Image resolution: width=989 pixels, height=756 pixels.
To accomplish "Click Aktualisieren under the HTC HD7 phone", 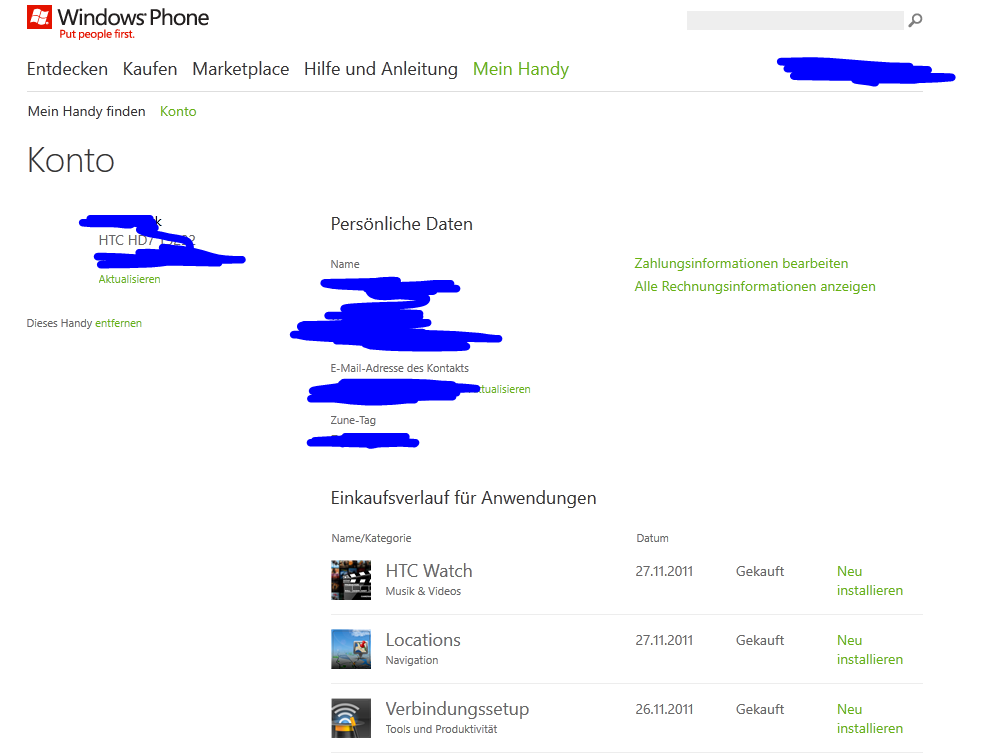I will pos(129,279).
